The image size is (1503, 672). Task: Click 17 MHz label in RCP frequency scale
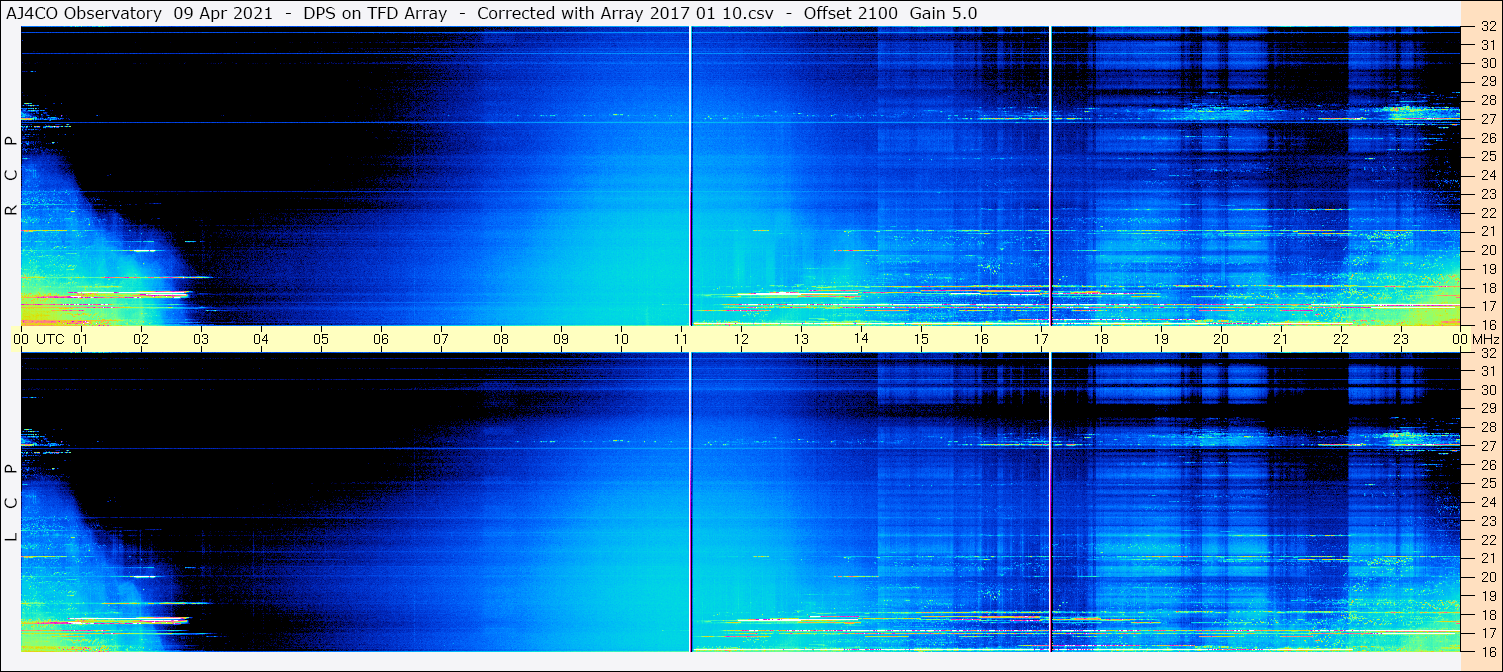tap(1487, 306)
